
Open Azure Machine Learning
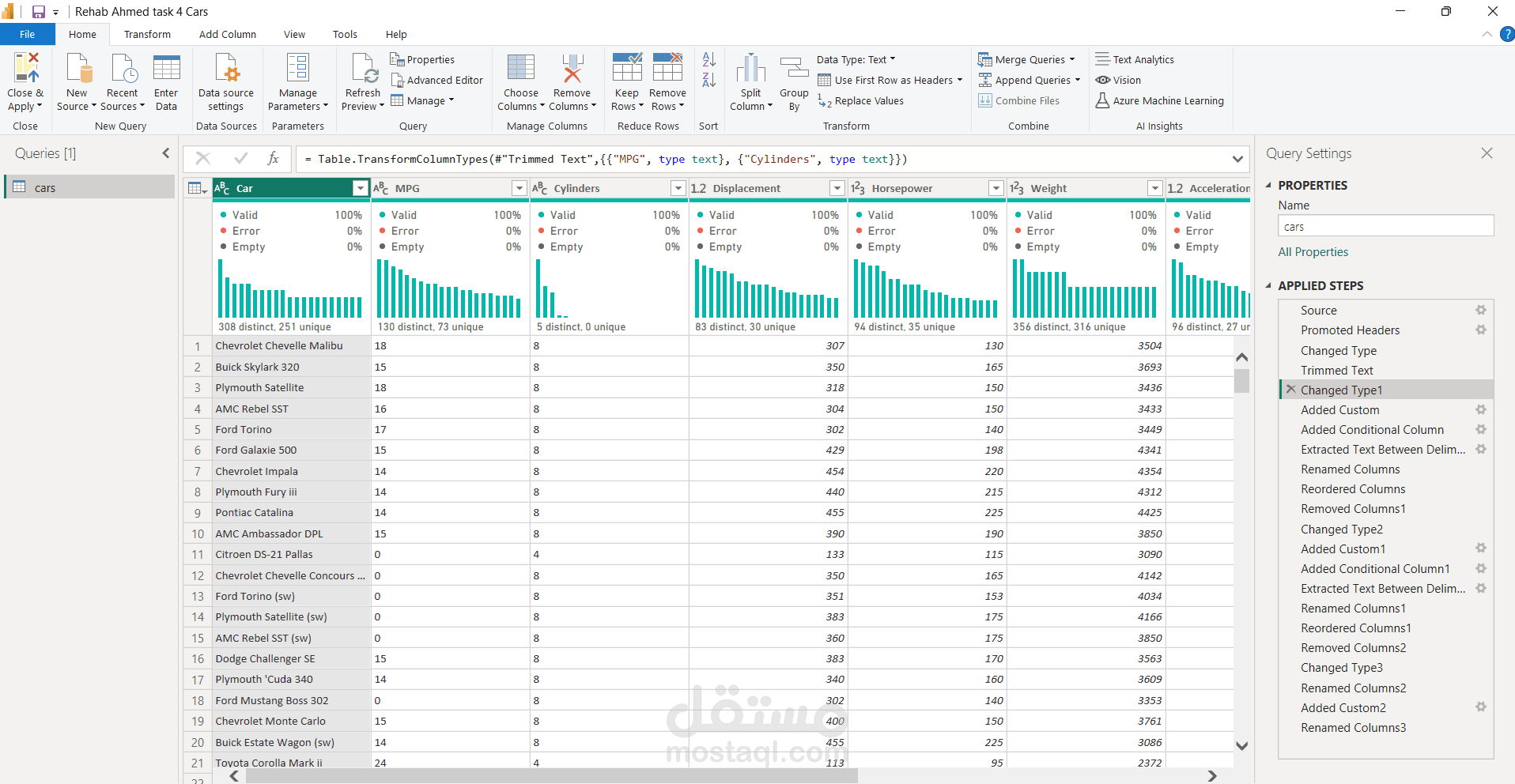click(x=1159, y=100)
